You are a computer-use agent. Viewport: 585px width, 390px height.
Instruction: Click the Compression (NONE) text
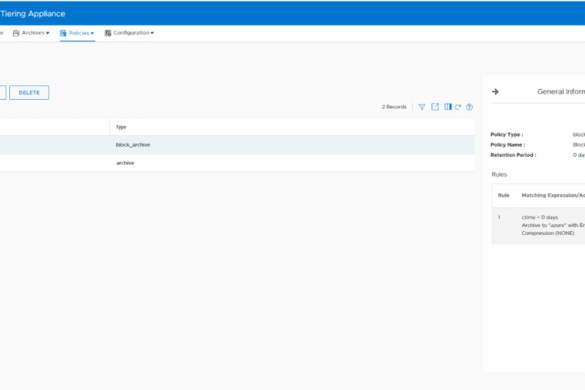coord(548,233)
